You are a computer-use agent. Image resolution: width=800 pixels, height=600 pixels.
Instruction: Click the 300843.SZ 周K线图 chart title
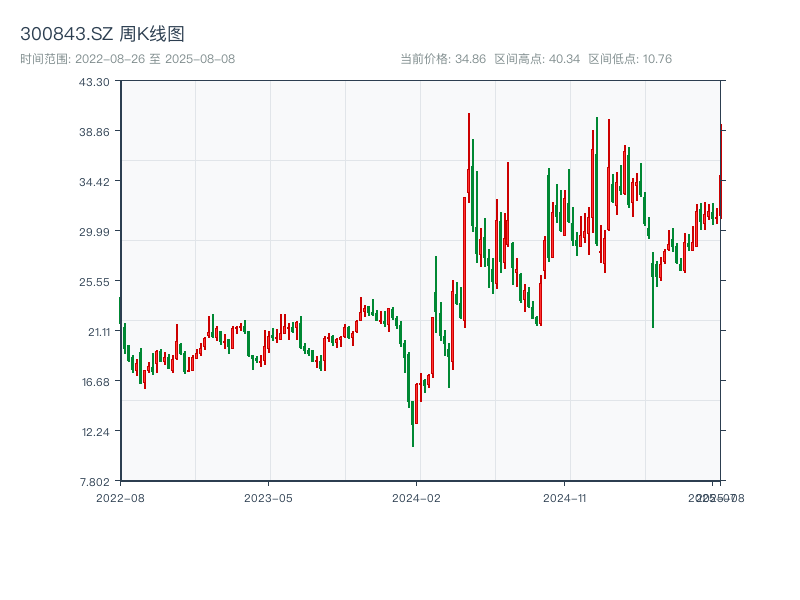[x=102, y=35]
